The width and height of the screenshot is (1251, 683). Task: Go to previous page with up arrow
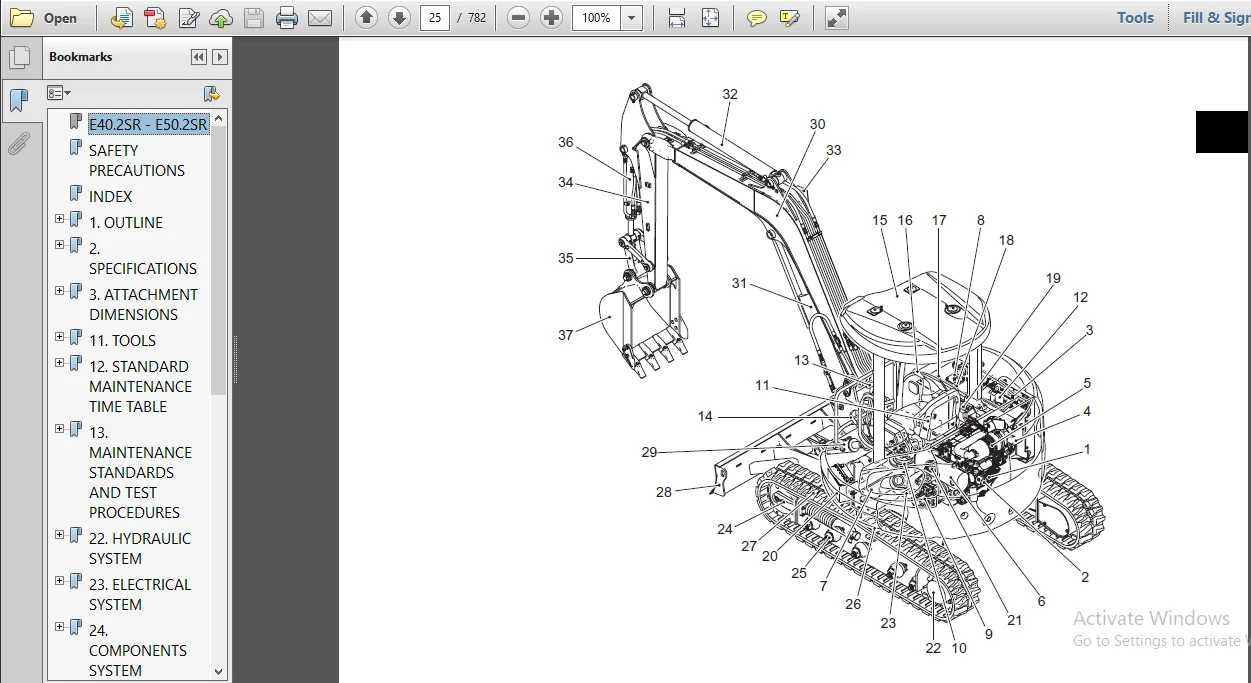pyautogui.click(x=367, y=18)
